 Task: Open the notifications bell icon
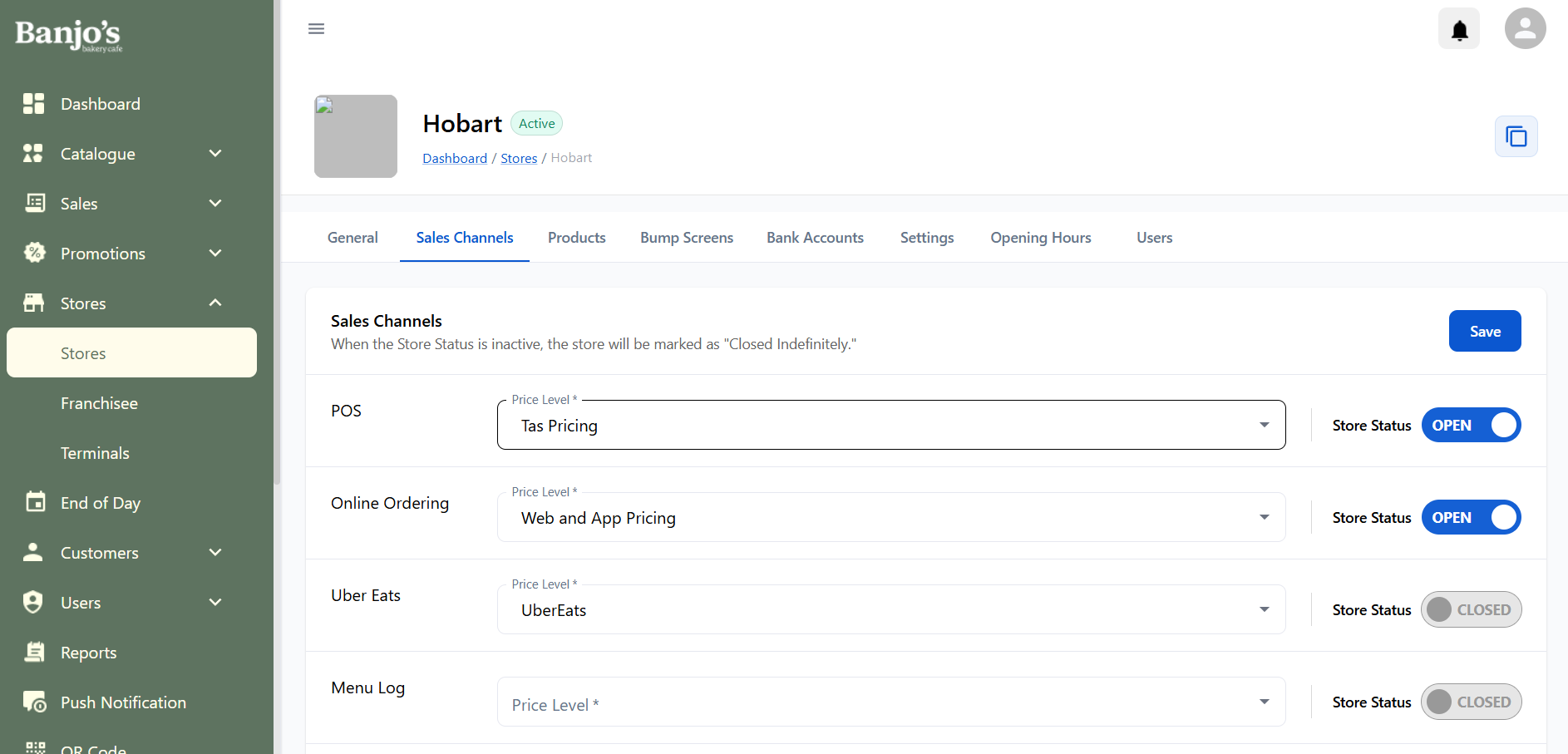[x=1458, y=29]
